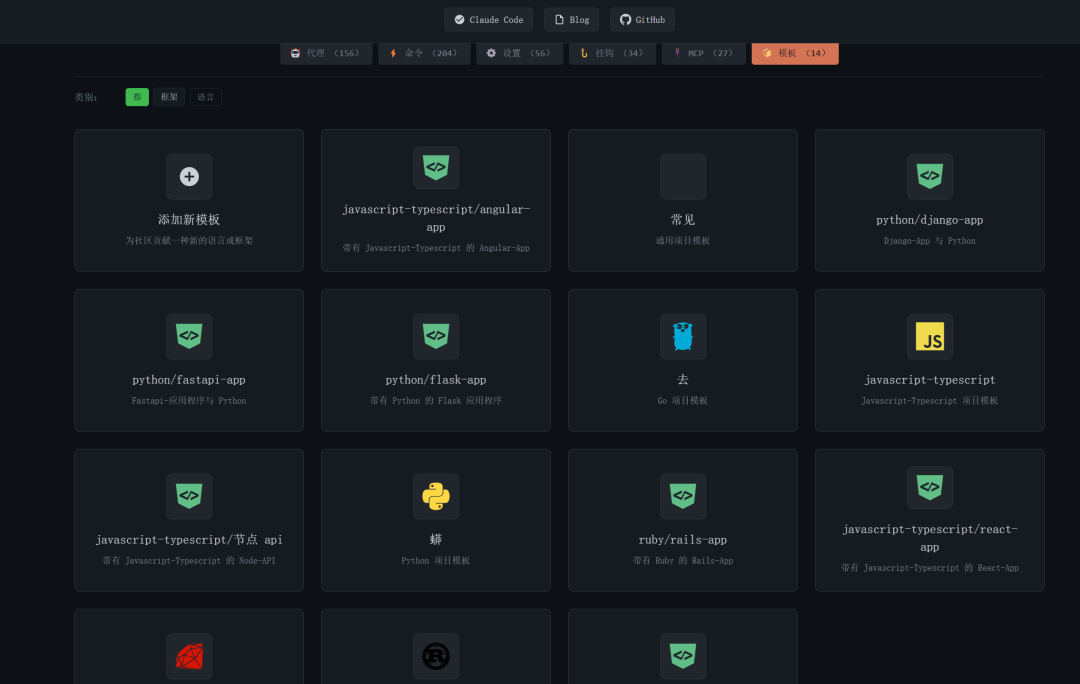The width and height of the screenshot is (1080, 684).
Task: Click the python/flask-app title
Action: click(x=436, y=380)
